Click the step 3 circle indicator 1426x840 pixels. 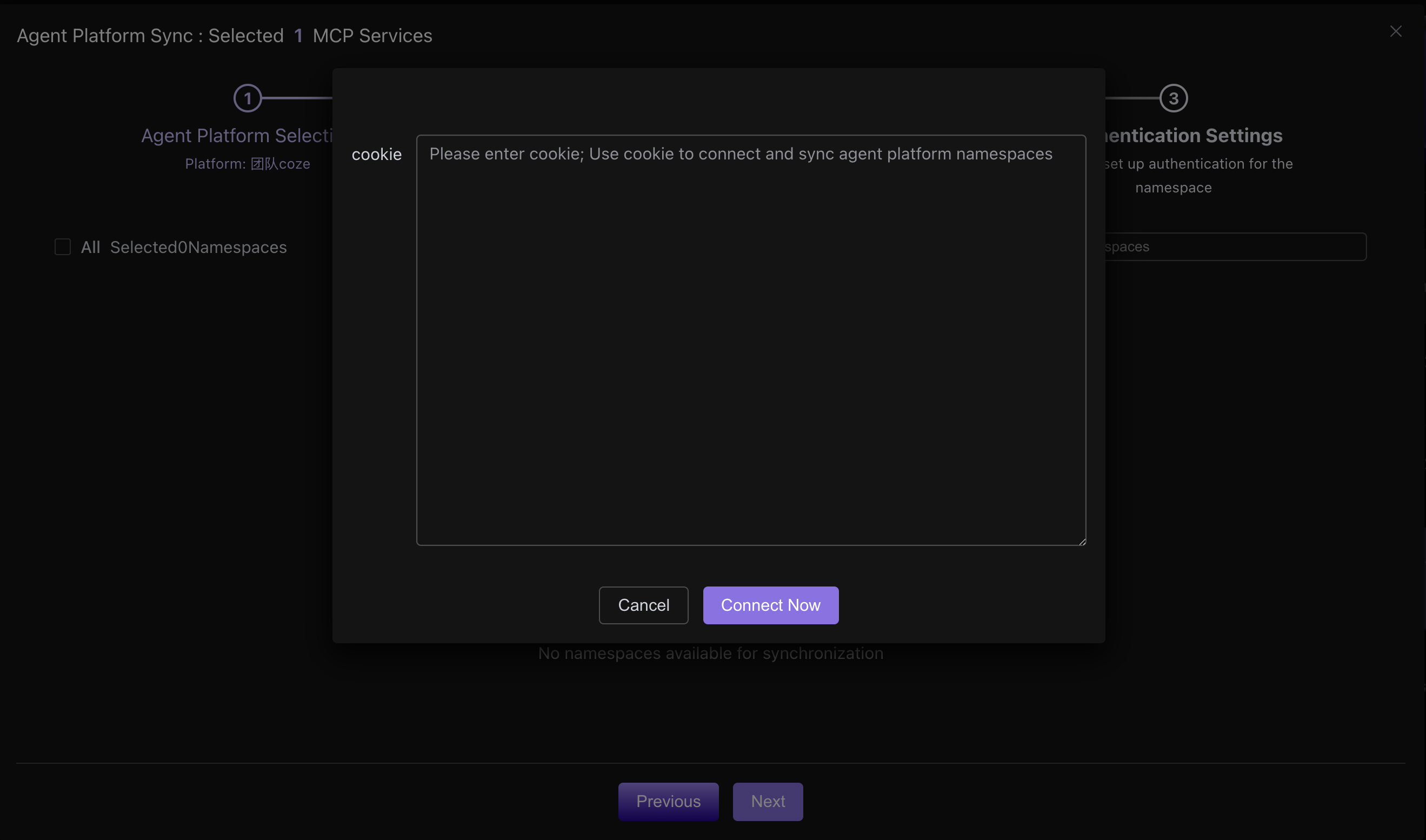1173,98
